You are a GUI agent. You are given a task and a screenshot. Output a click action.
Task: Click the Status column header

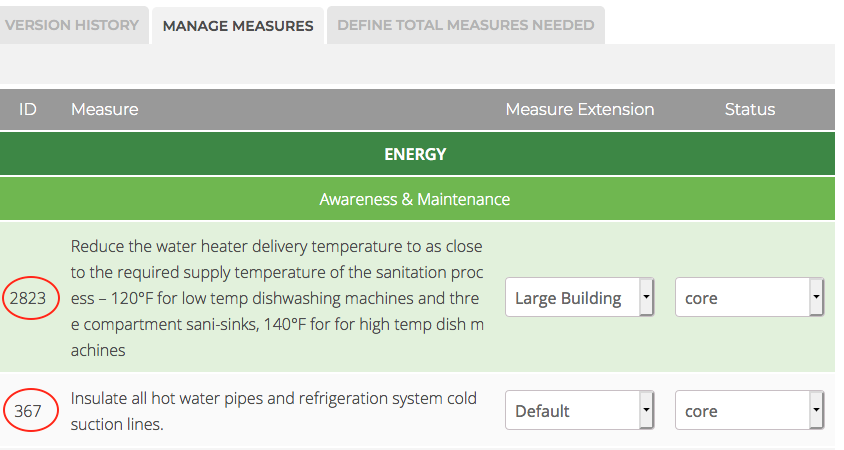tap(750, 109)
